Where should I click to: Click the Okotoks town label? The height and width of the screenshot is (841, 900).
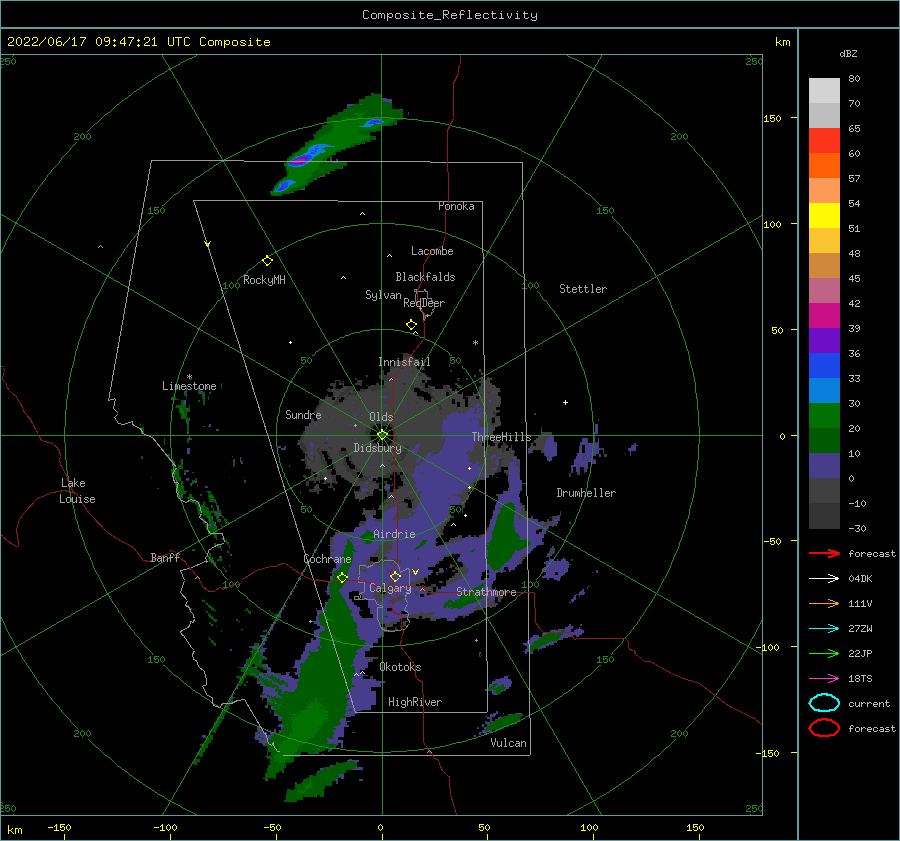tap(400, 666)
